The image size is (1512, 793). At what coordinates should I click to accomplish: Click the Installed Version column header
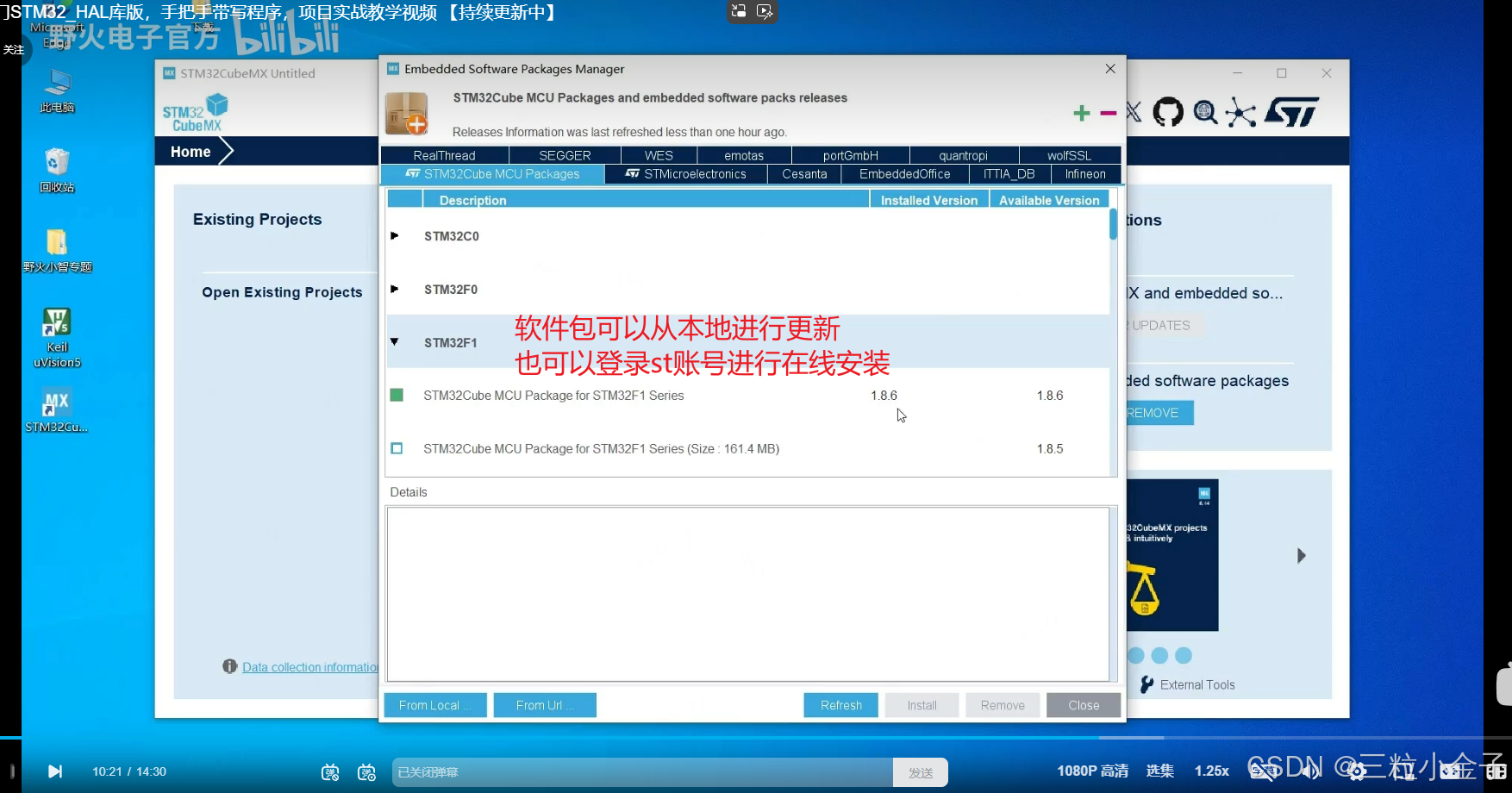929,200
